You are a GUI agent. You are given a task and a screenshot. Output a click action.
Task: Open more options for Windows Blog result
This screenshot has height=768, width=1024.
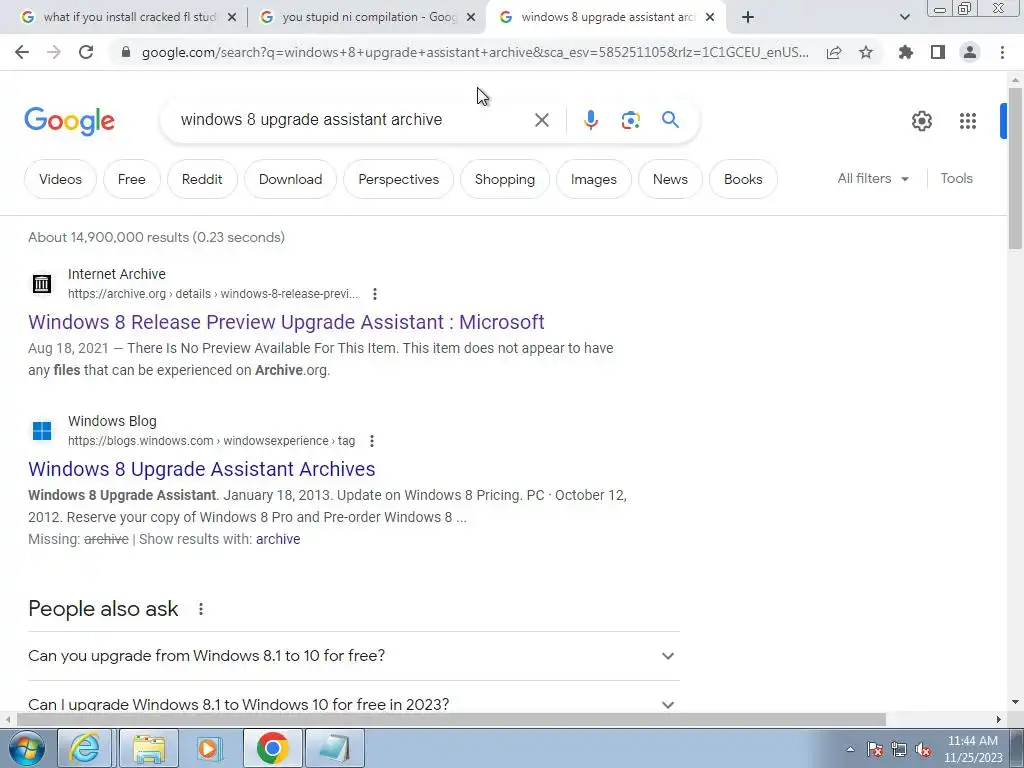(x=372, y=441)
